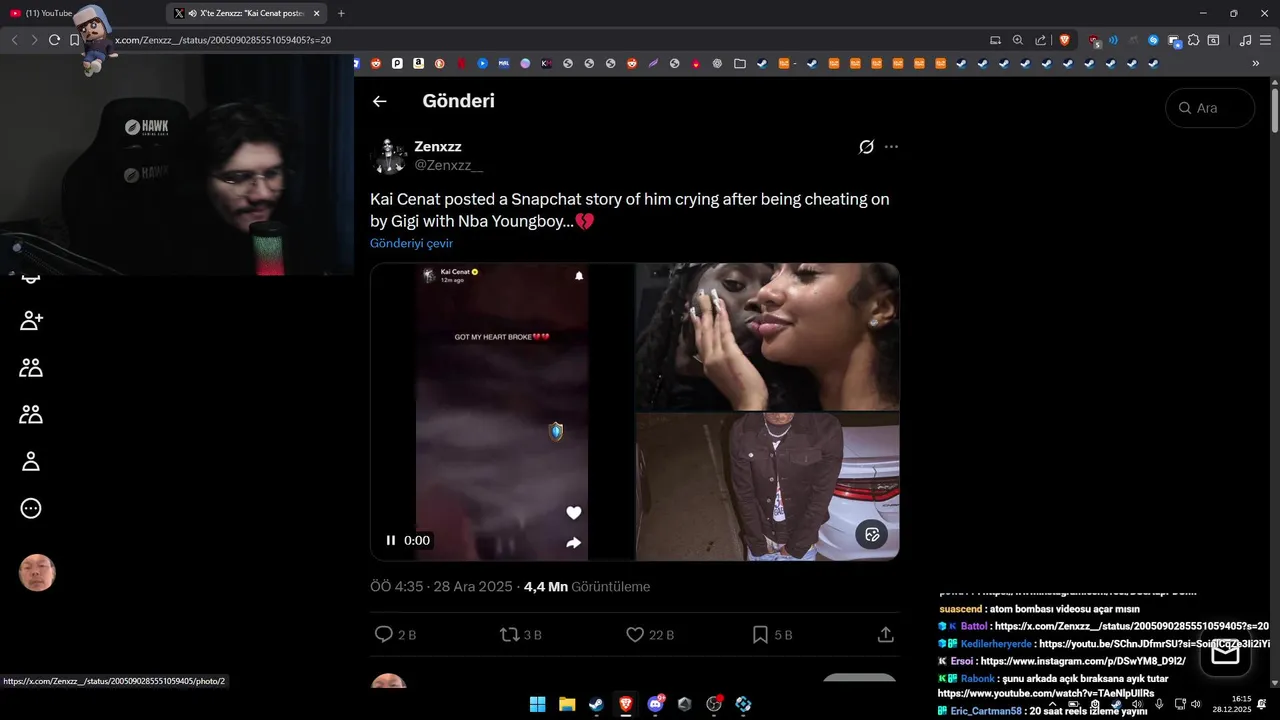
Task: Click the share arrow inside the Snapchat video
Action: [x=574, y=543]
